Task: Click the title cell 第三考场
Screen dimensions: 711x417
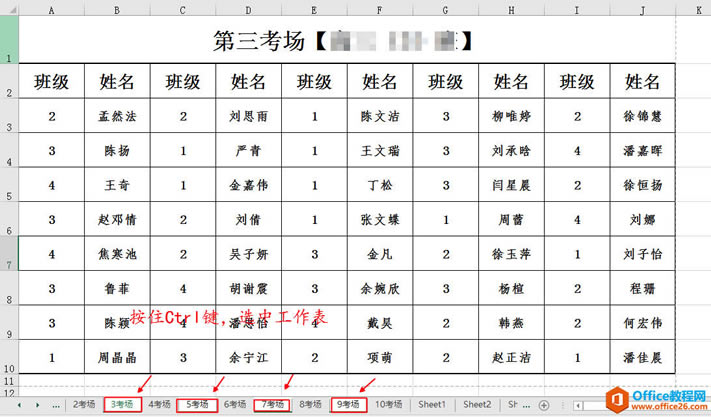Action: click(x=347, y=40)
